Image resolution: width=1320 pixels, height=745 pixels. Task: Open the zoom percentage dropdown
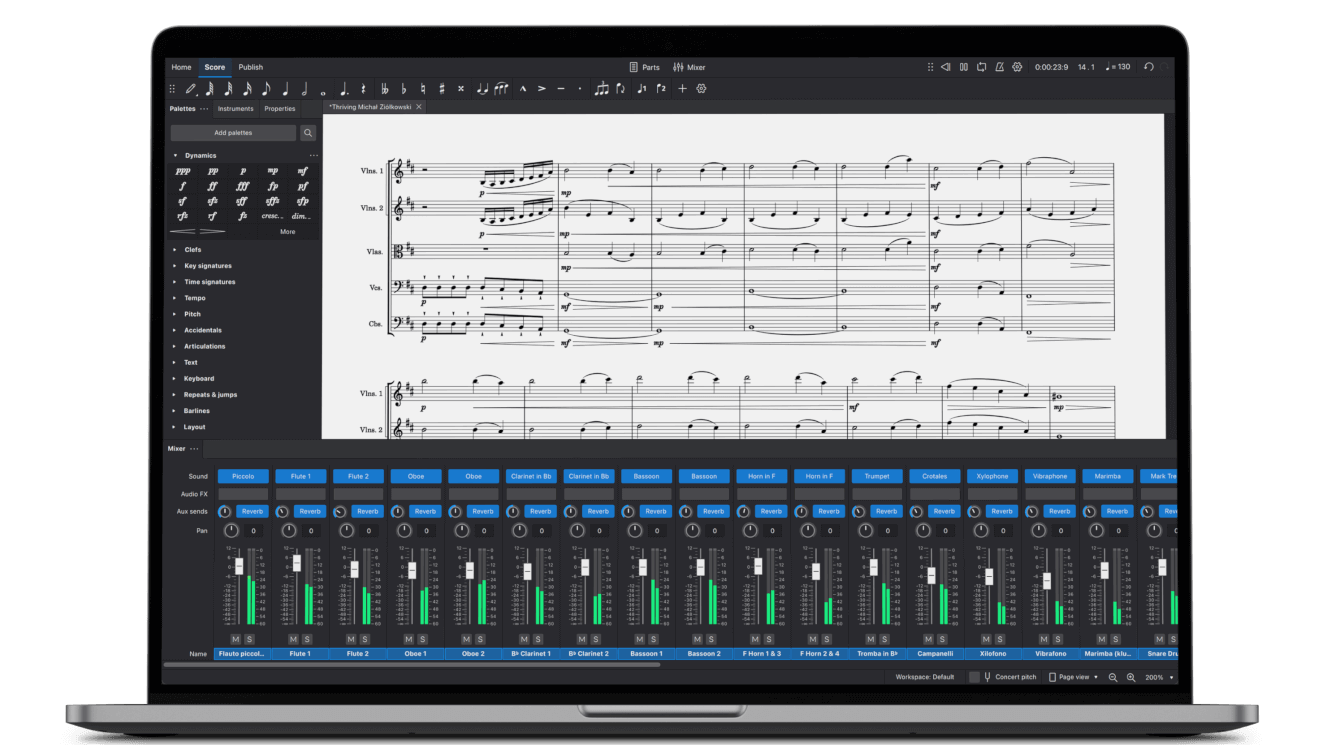coord(1157,677)
